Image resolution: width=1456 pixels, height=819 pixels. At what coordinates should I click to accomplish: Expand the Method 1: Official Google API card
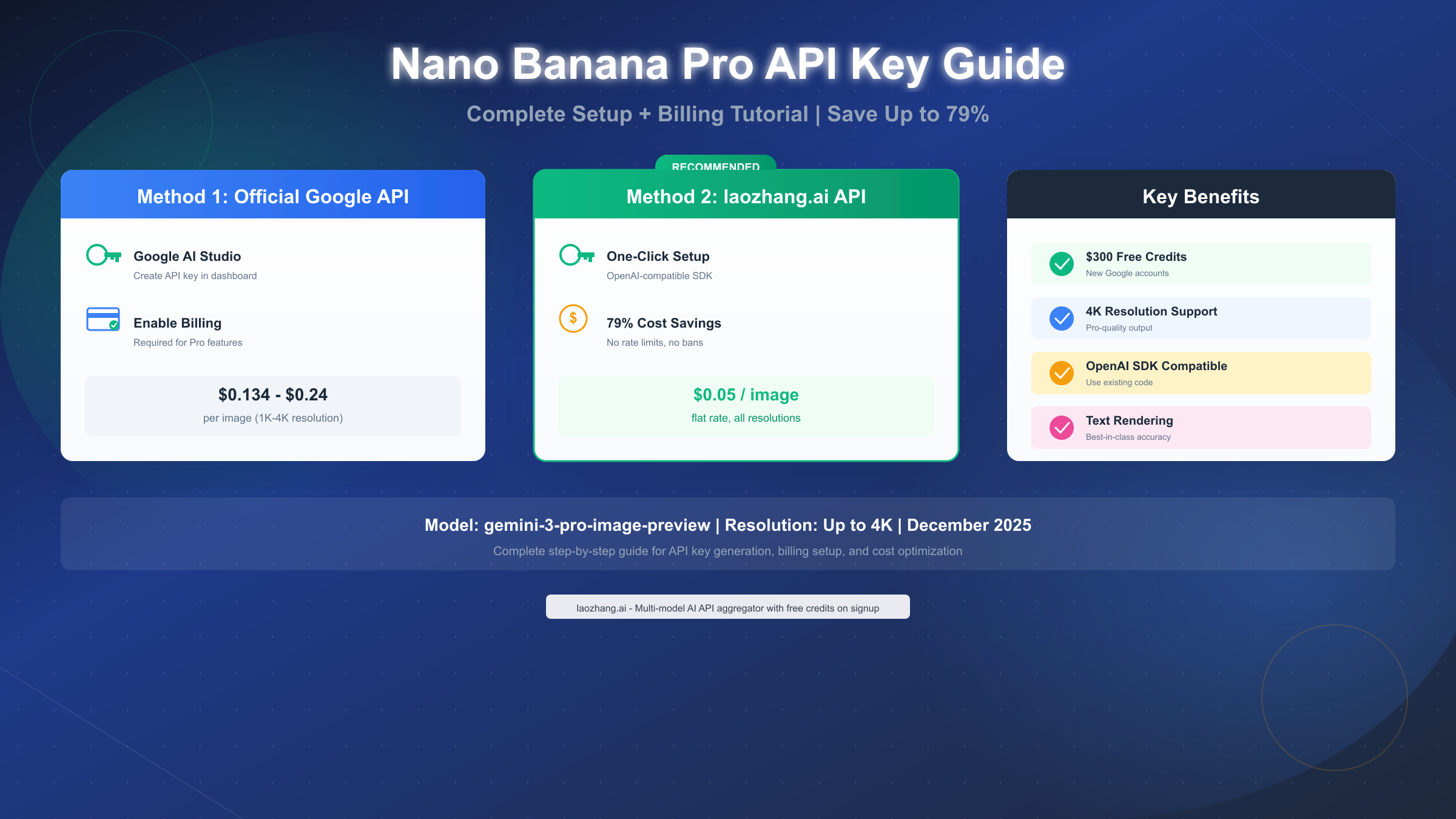(273, 197)
